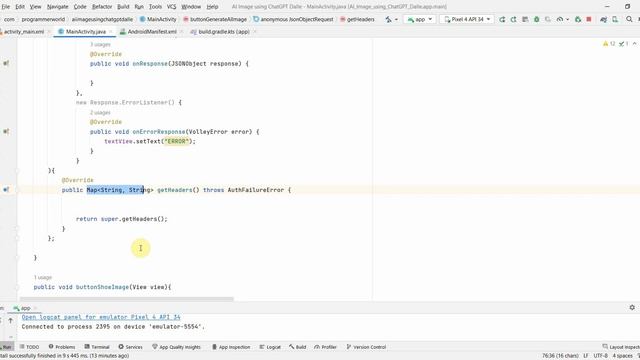Select the MainActivity.java tab
The image size is (640, 360).
coord(85,31)
